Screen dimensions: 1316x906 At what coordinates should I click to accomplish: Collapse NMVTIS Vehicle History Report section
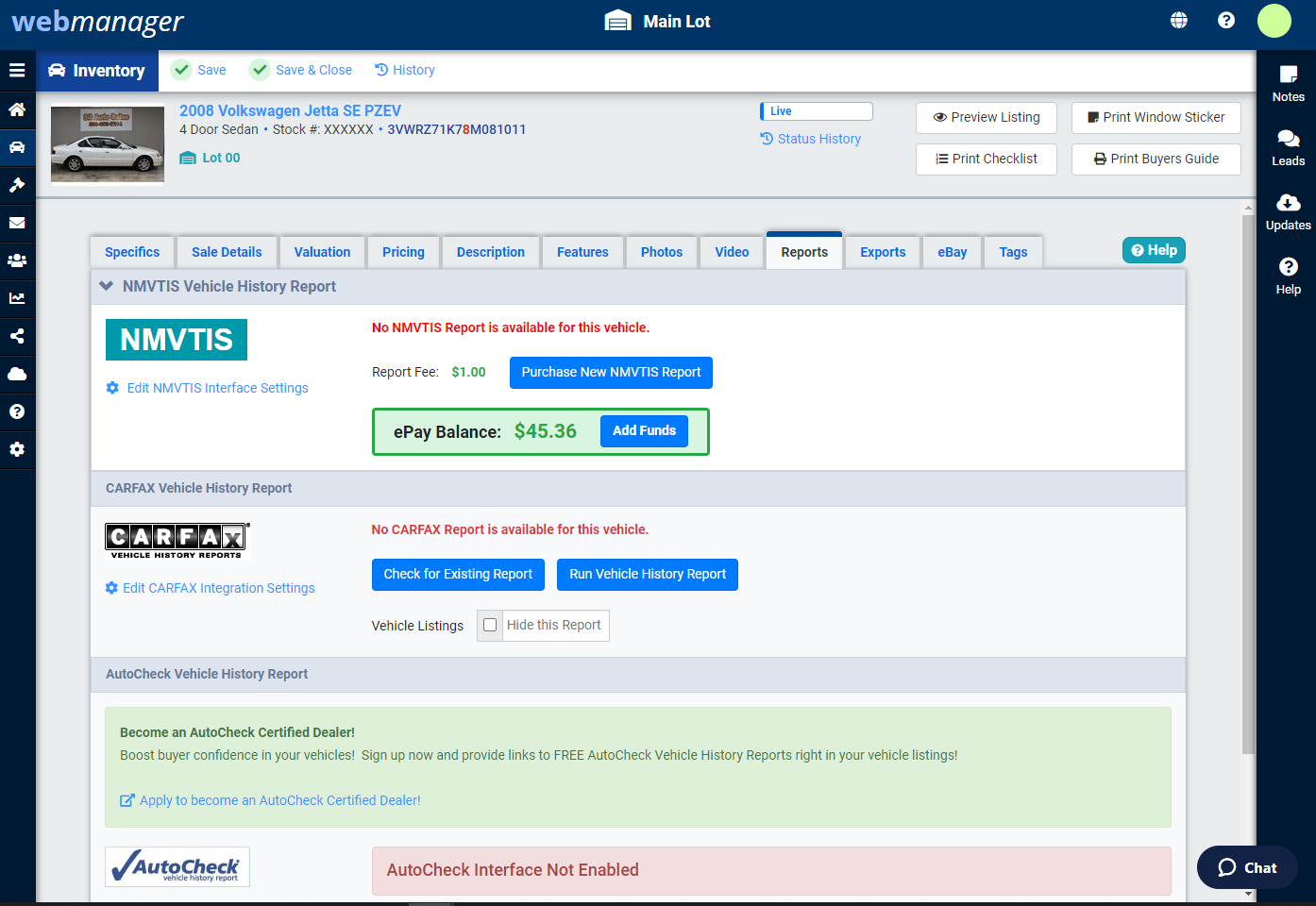107,286
